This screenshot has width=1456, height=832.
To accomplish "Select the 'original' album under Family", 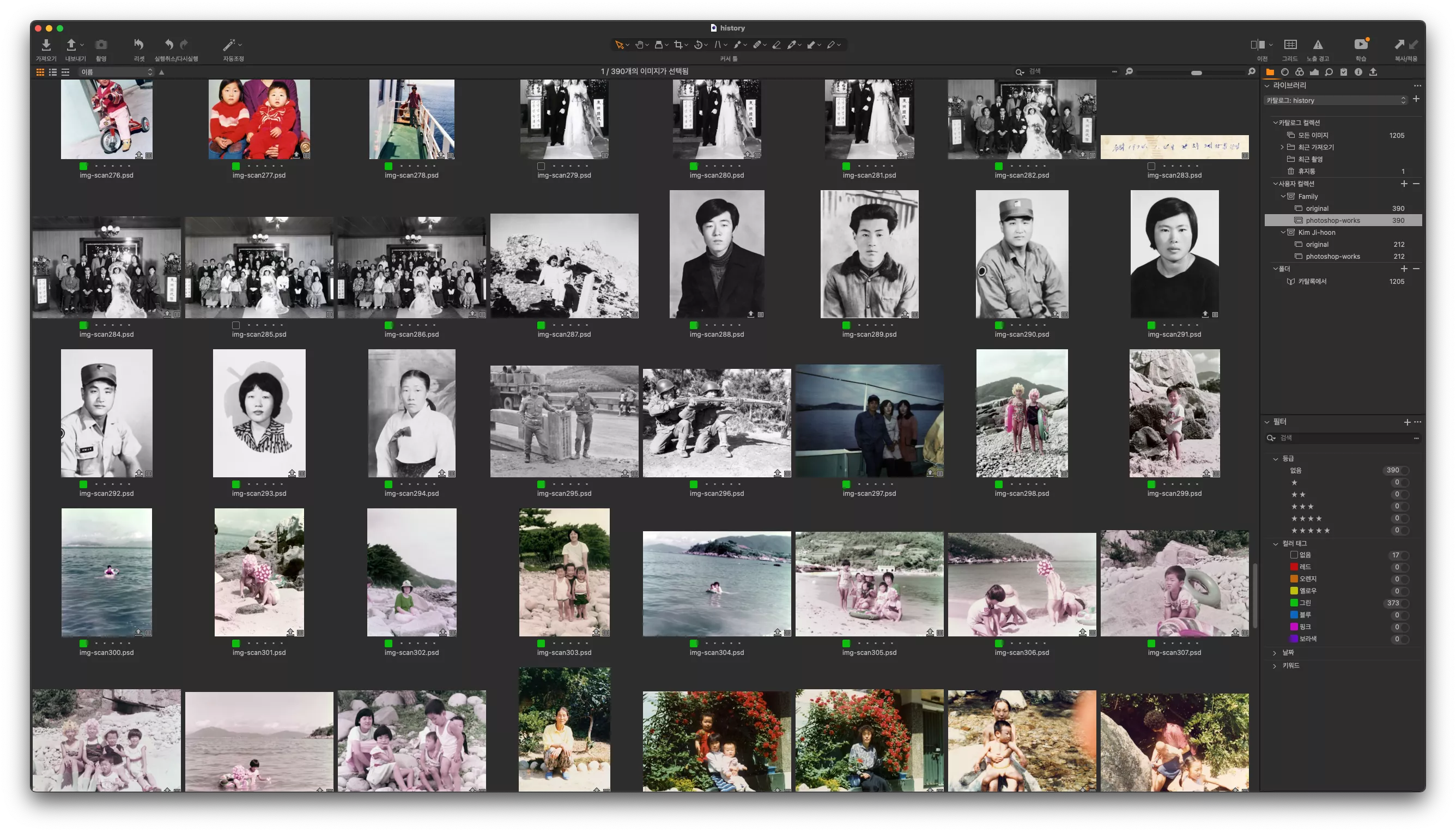I will [1317, 209].
